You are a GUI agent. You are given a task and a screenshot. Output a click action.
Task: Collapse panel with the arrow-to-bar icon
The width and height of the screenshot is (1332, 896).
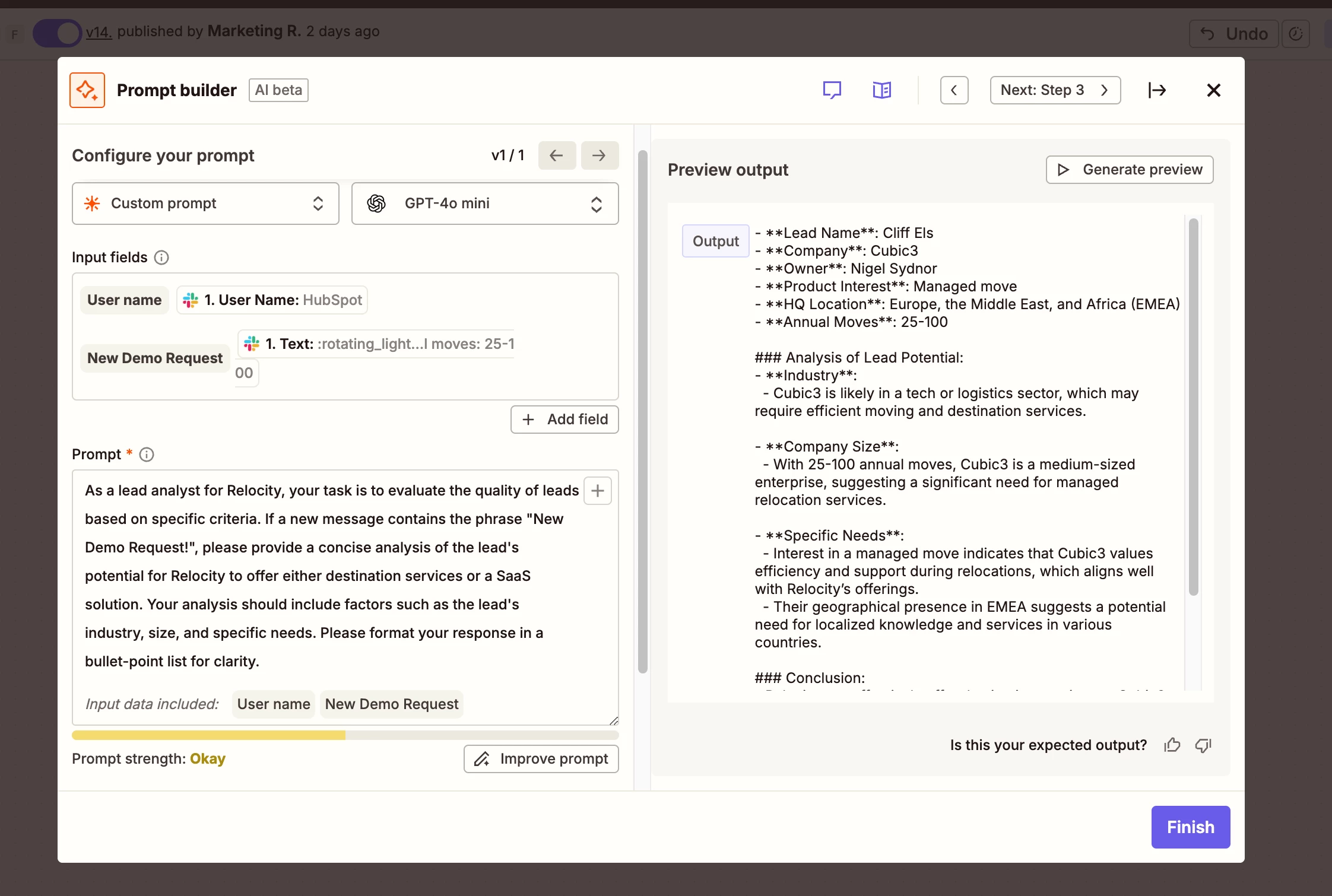click(x=1157, y=90)
